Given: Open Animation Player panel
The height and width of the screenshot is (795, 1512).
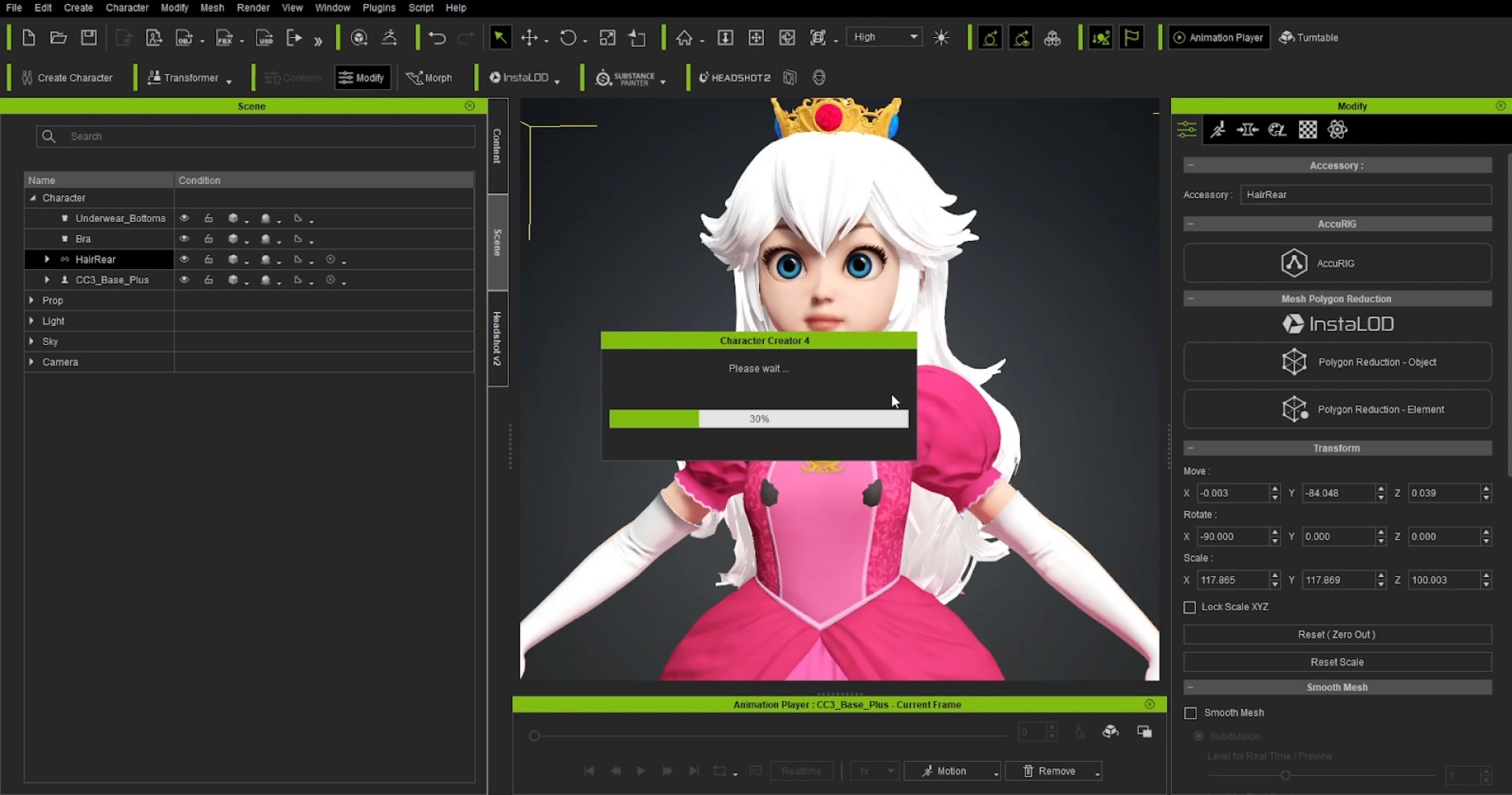Looking at the screenshot, I should coord(1218,38).
